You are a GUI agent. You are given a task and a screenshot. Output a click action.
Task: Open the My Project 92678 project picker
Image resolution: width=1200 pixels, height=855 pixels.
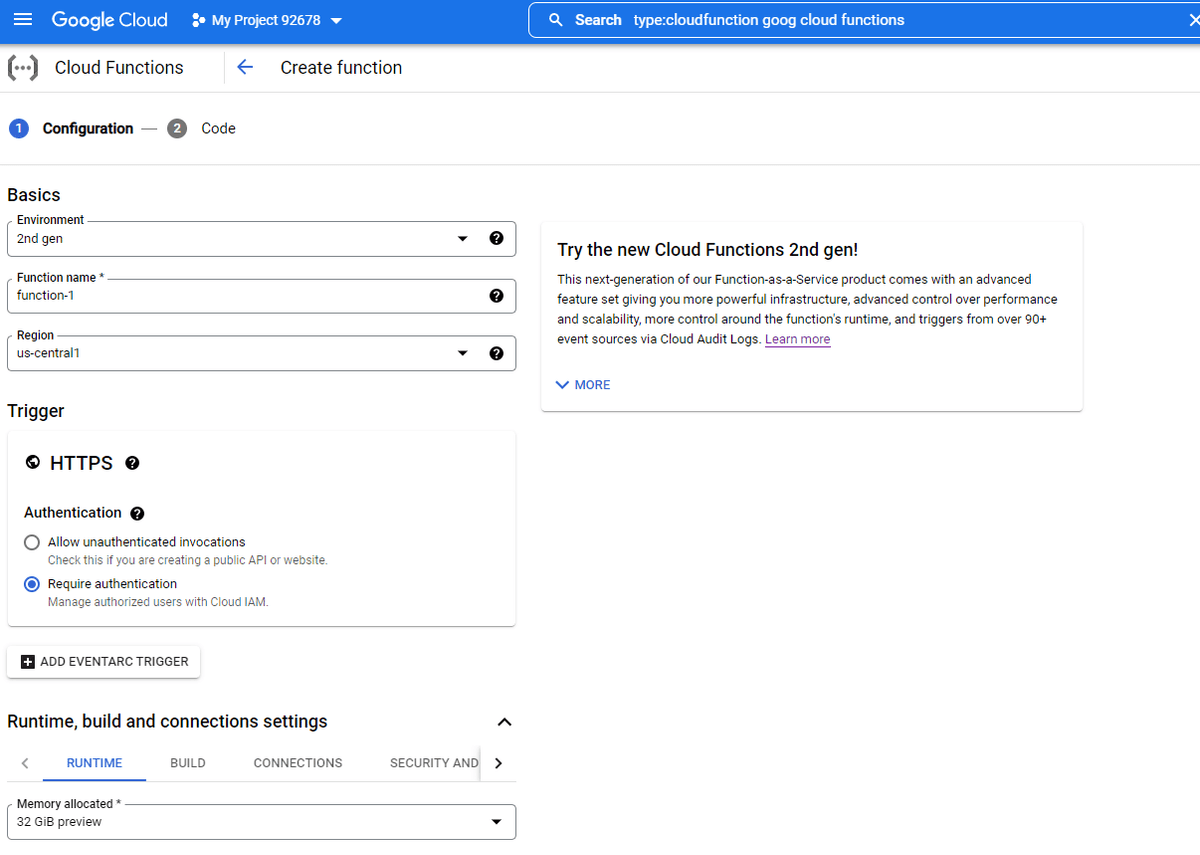coord(266,20)
